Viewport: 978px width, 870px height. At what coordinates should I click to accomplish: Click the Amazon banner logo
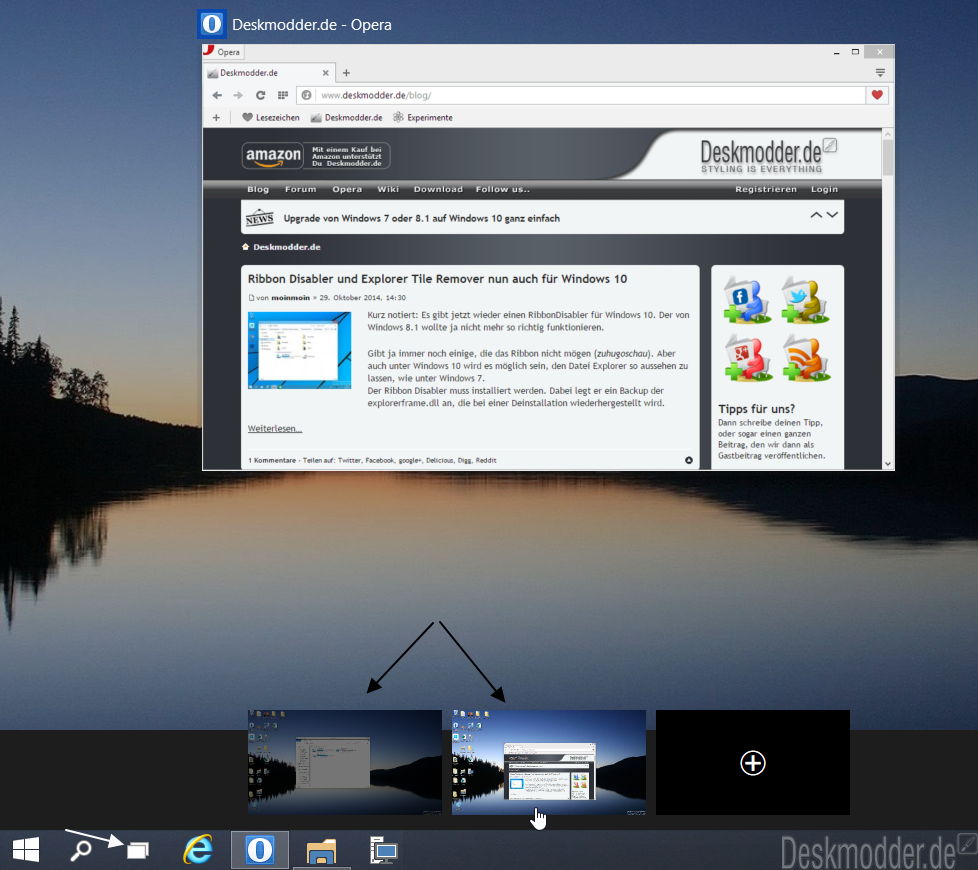[x=273, y=155]
